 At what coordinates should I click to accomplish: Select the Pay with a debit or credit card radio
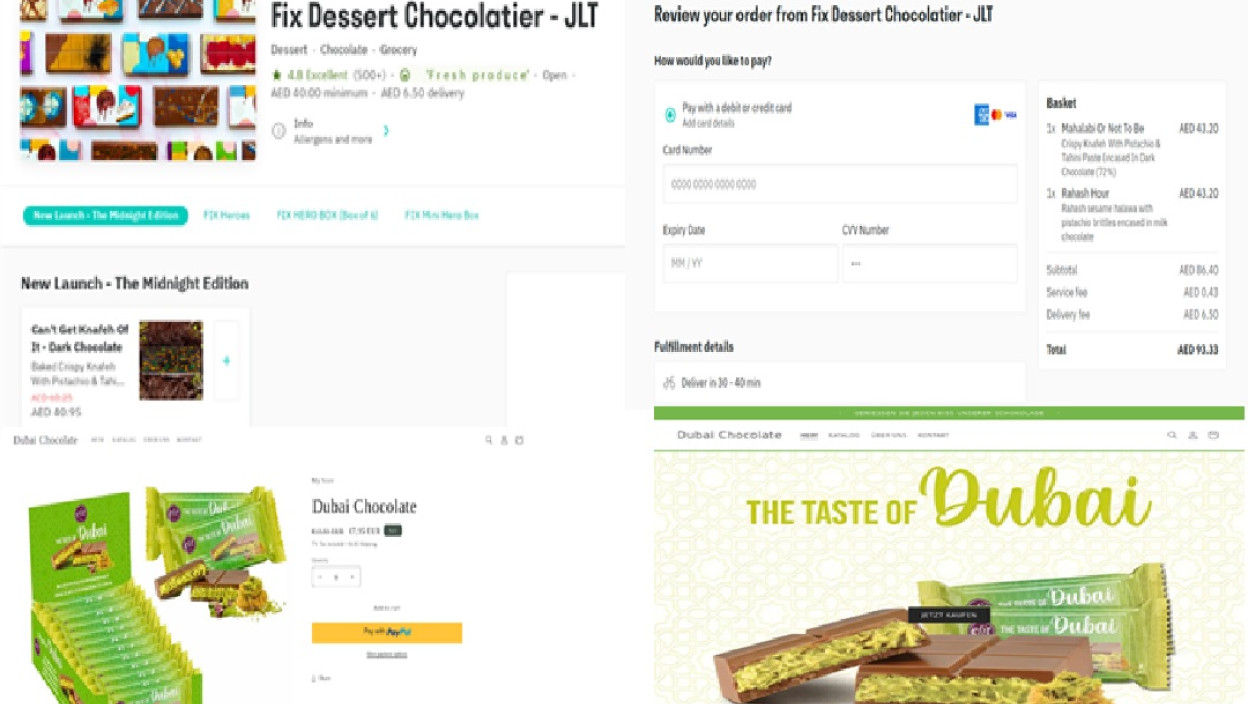[670, 115]
